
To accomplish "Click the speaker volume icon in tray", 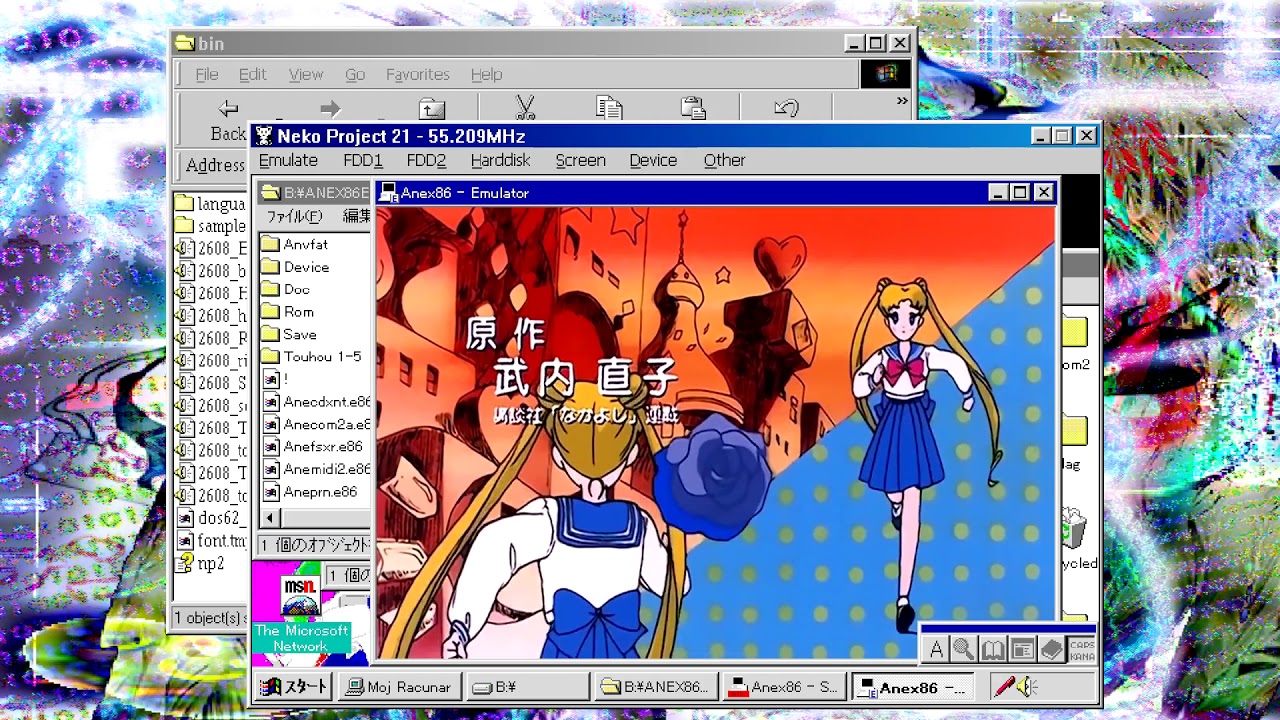I will coord(1028,687).
